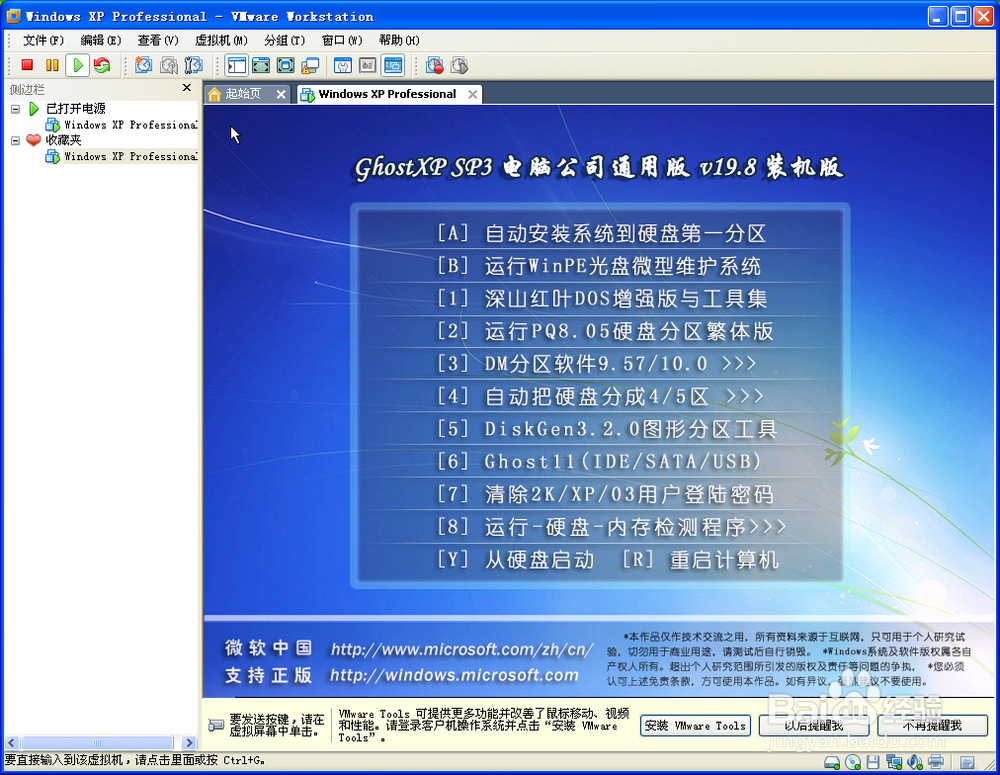Collapse the 收藏夹 tree group
Image resolution: width=1000 pixels, height=775 pixels.
tap(15, 140)
